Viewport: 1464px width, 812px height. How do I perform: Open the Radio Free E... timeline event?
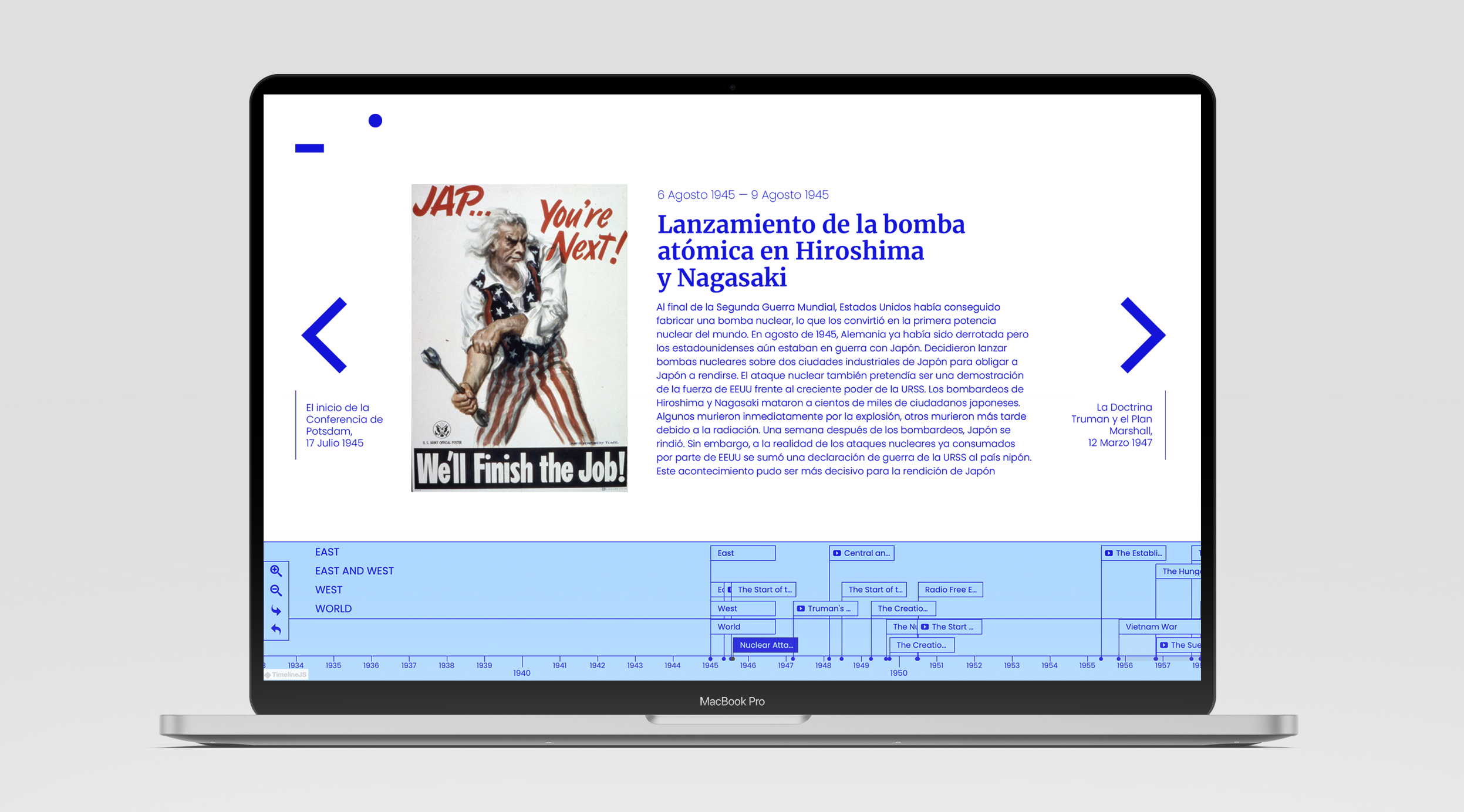[950, 590]
